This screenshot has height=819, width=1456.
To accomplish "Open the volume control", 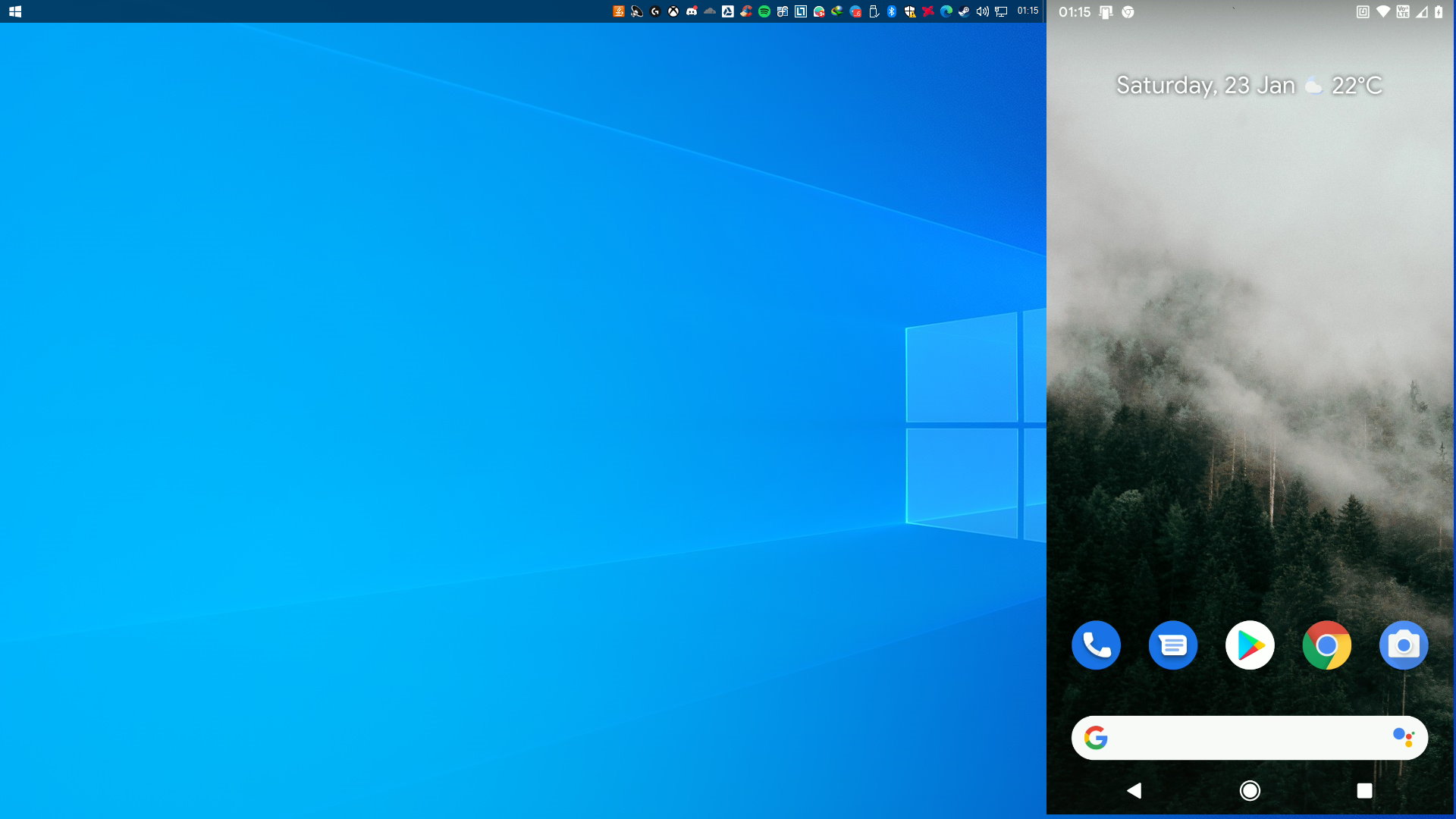I will (981, 11).
